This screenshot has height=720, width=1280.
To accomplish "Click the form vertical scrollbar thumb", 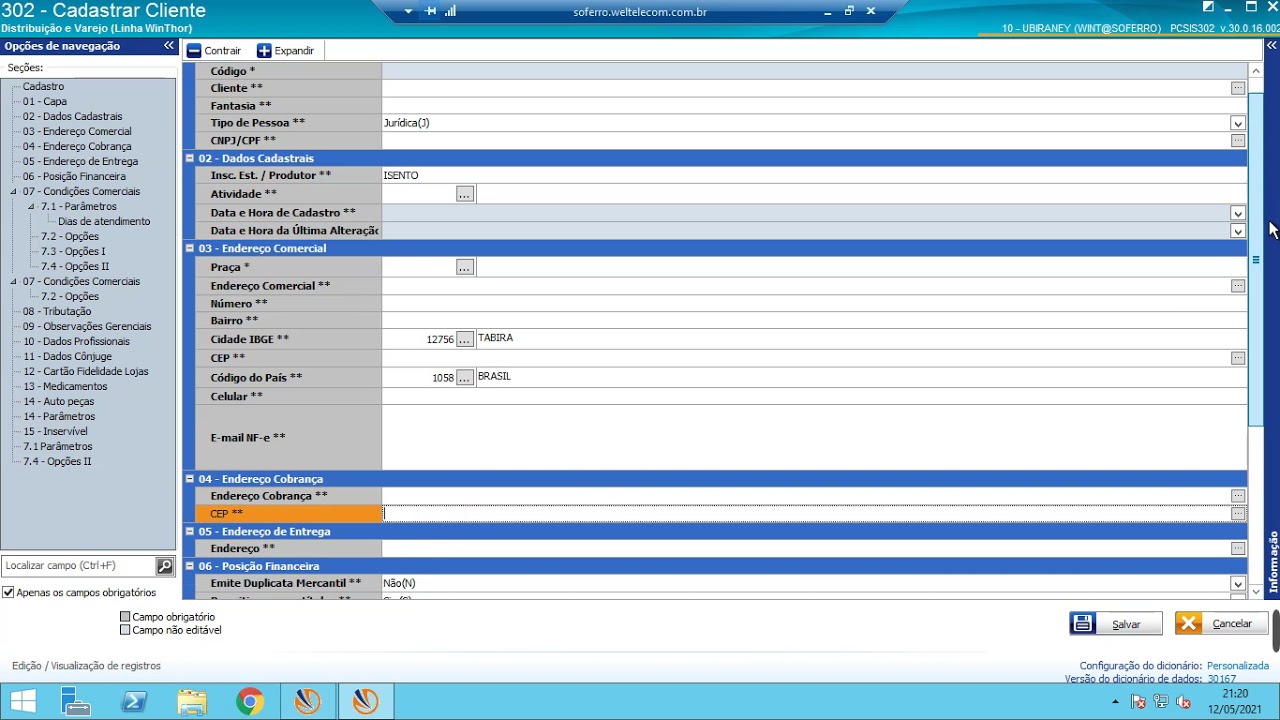I will coord(1256,260).
